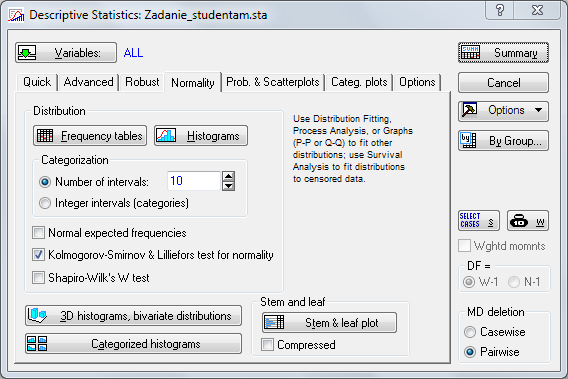Click the Select Cases button
The width and height of the screenshot is (568, 379).
479,220
